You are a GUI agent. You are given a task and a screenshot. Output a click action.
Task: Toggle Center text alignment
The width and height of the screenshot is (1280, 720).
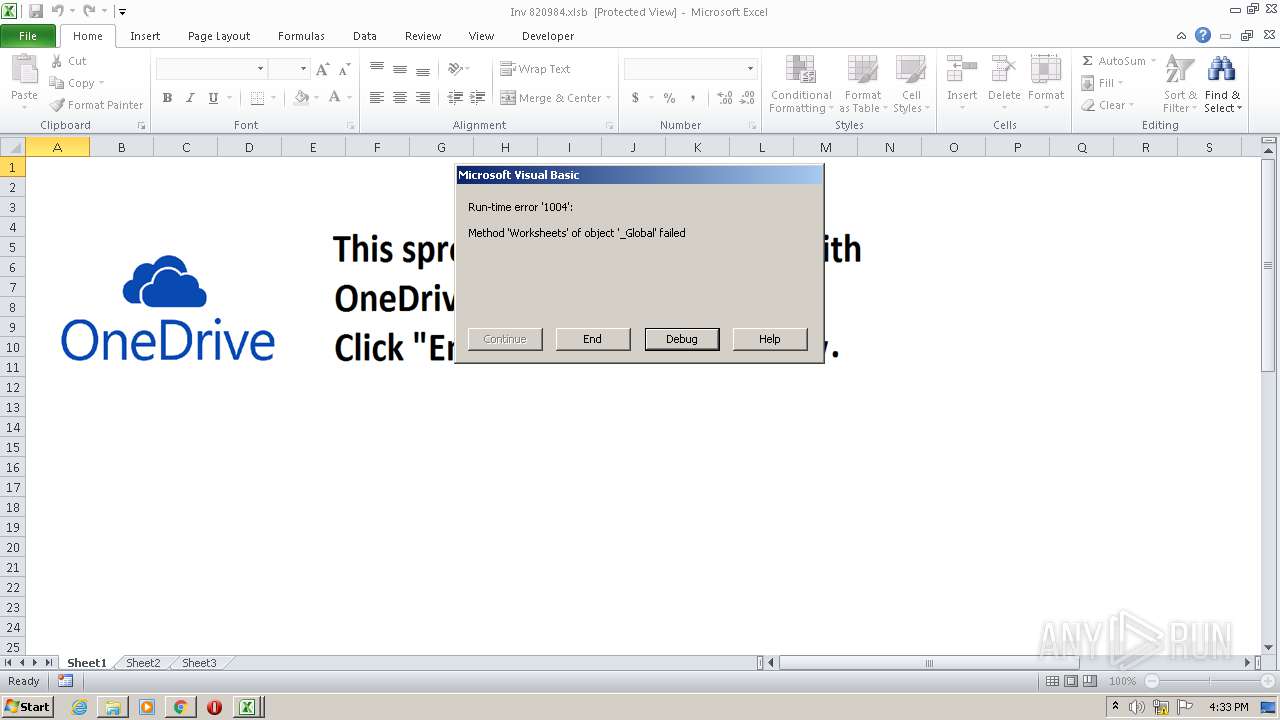[x=400, y=98]
